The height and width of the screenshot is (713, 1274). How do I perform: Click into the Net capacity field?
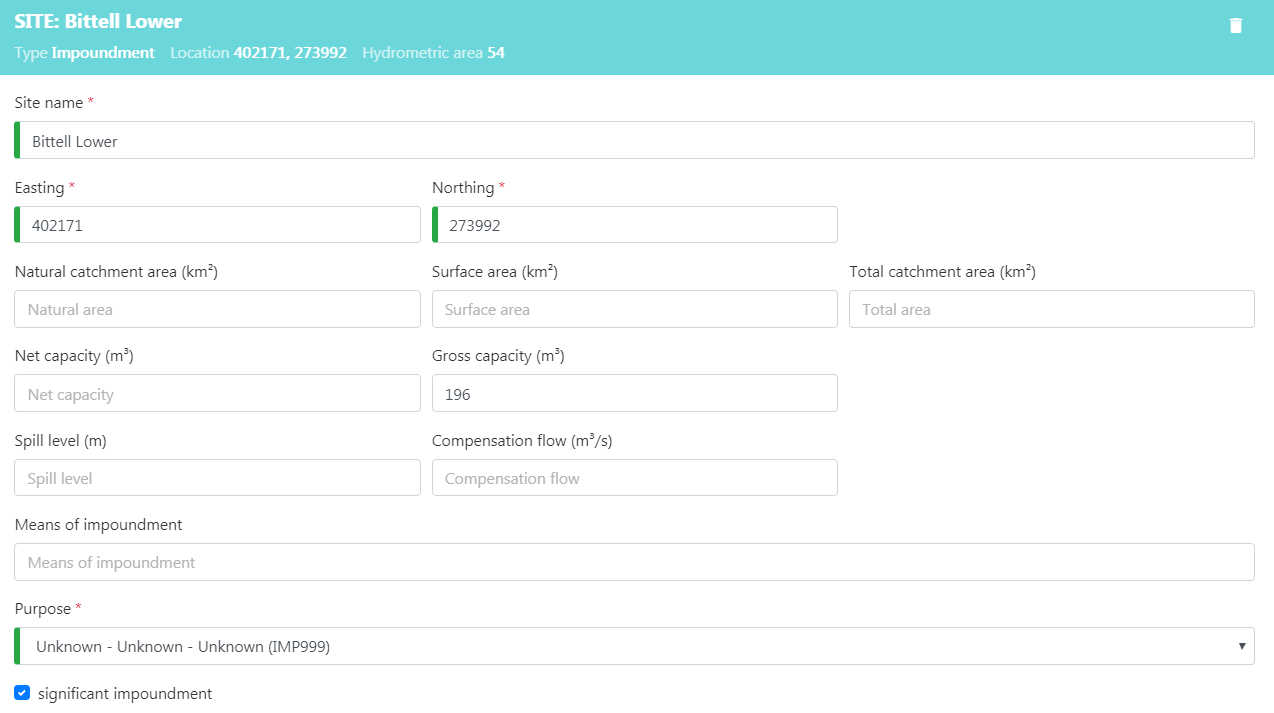217,394
